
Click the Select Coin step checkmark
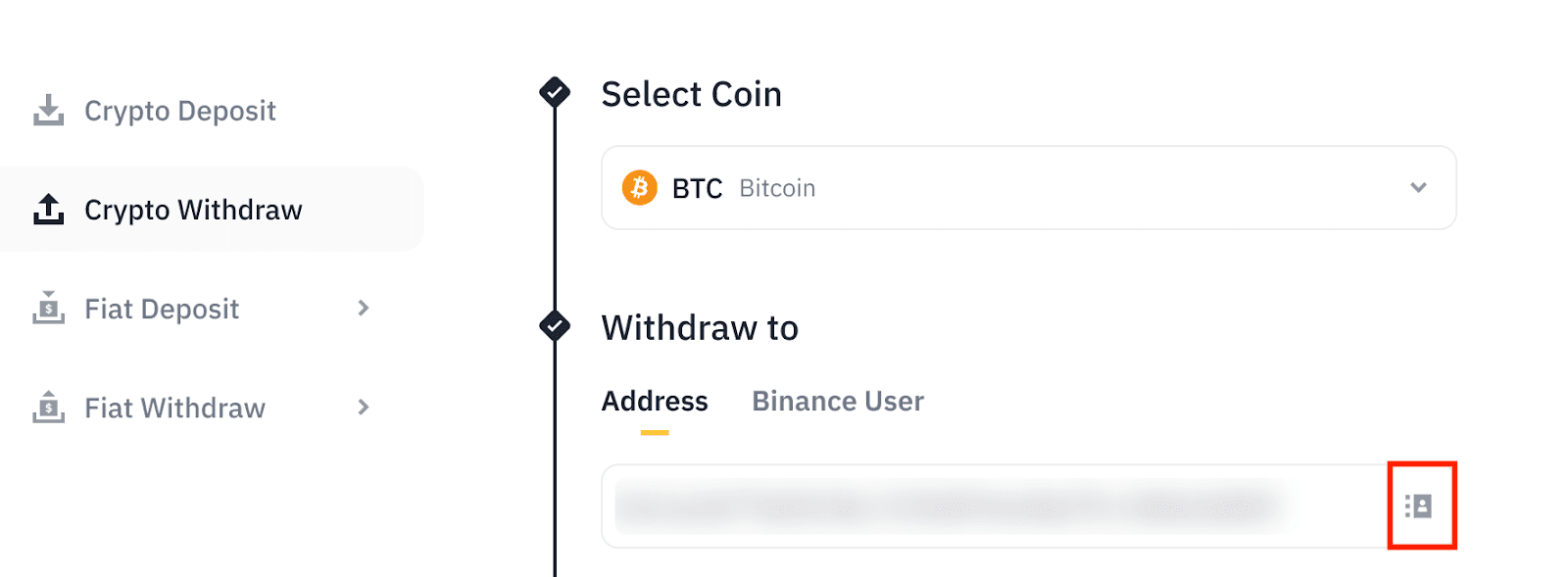pyautogui.click(x=555, y=92)
